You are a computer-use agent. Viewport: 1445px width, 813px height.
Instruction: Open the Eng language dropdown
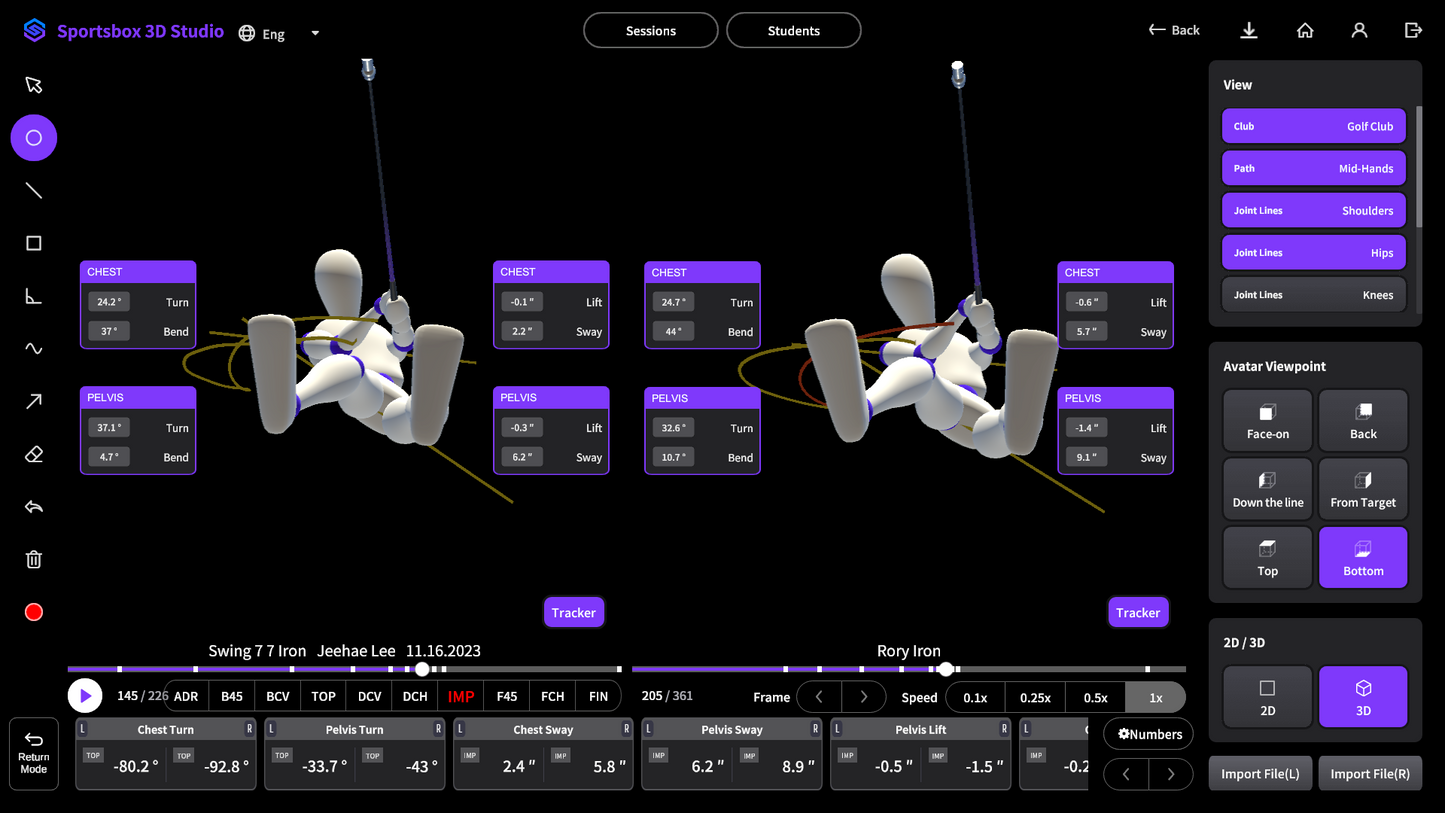[x=281, y=33]
